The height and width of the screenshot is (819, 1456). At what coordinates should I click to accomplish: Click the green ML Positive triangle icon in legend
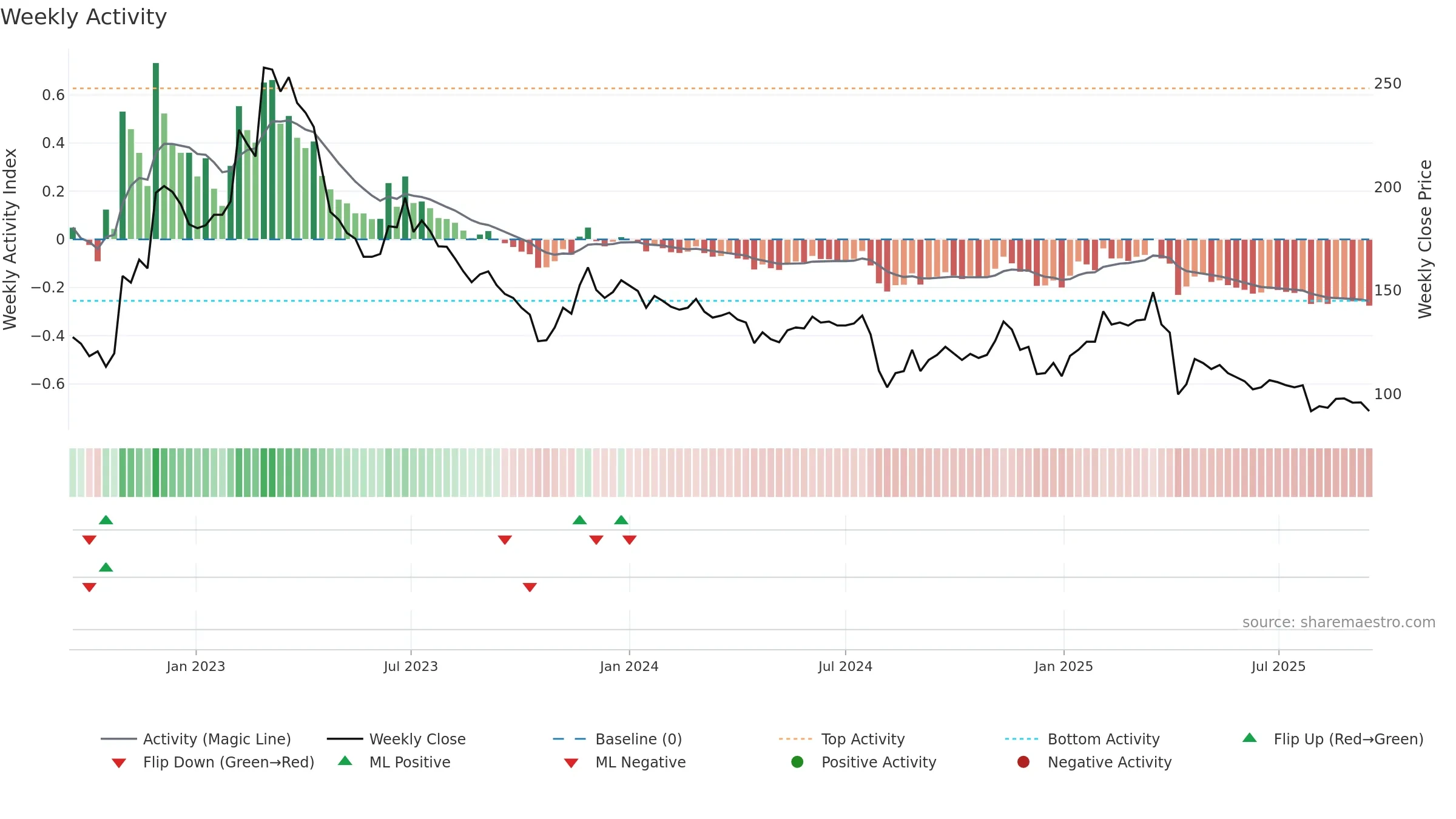tap(345, 761)
